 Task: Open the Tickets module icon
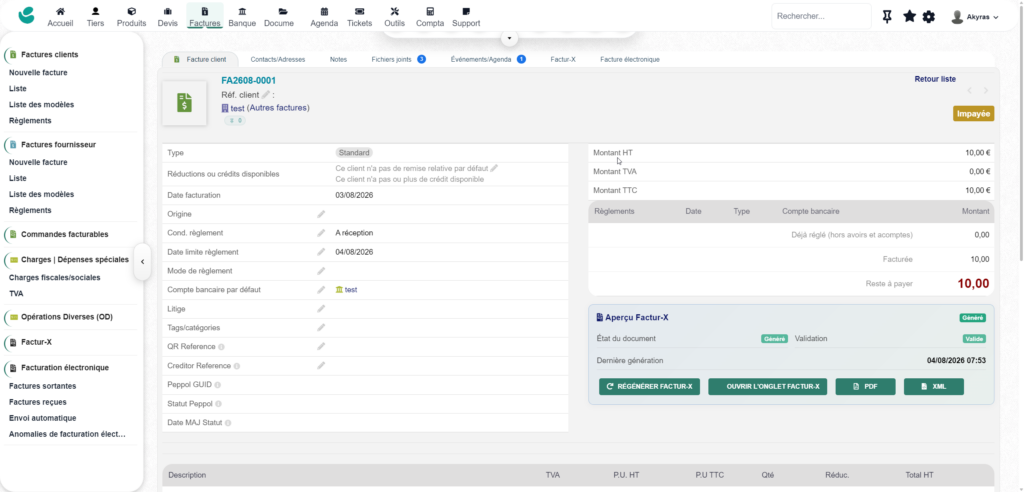(359, 12)
